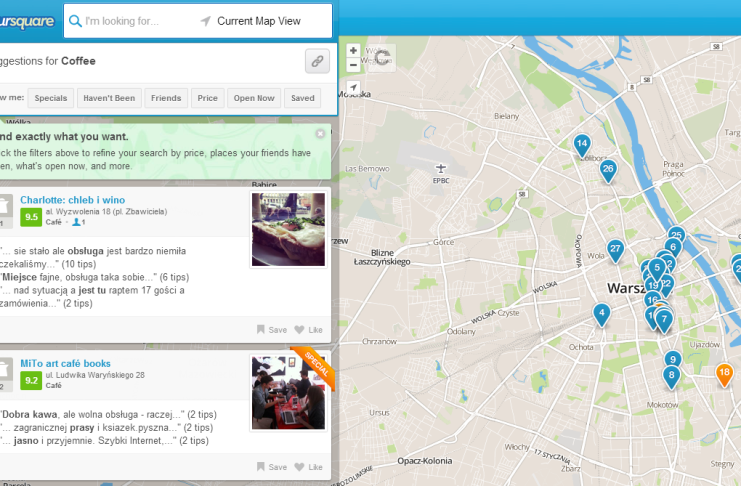Select map pin 25
The image size is (741, 486).
tap(677, 234)
